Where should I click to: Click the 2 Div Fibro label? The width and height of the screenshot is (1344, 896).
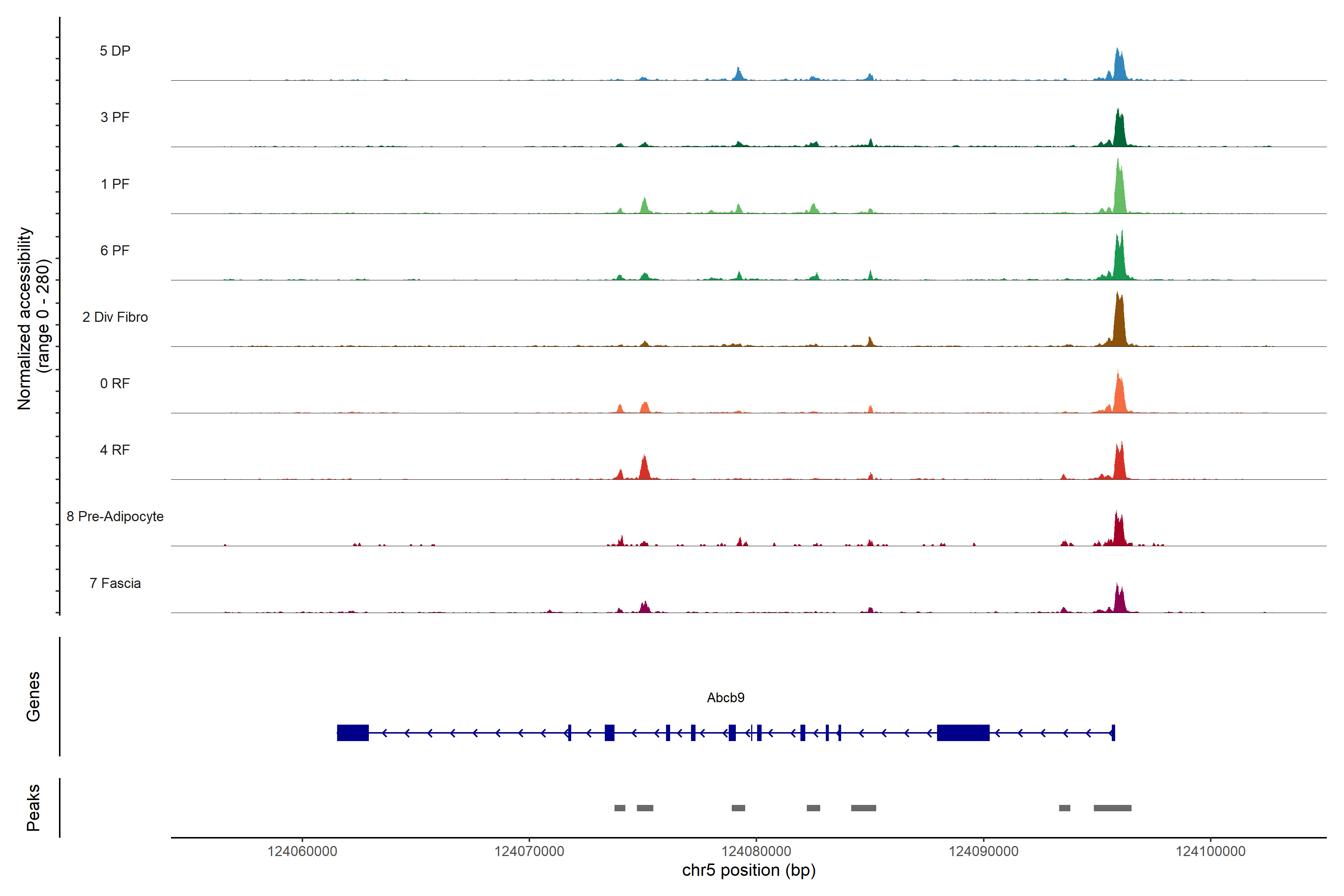click(115, 317)
